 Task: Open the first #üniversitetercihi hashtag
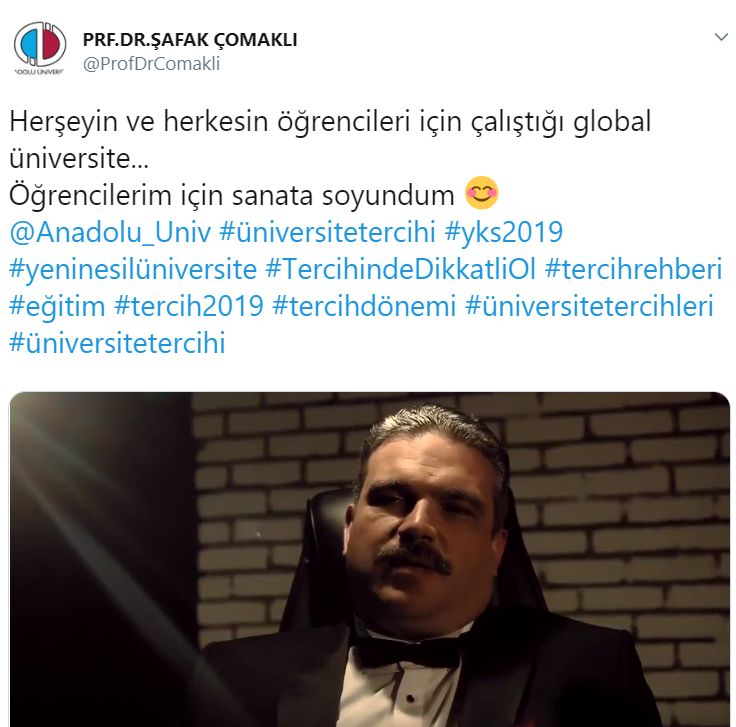coord(327,232)
